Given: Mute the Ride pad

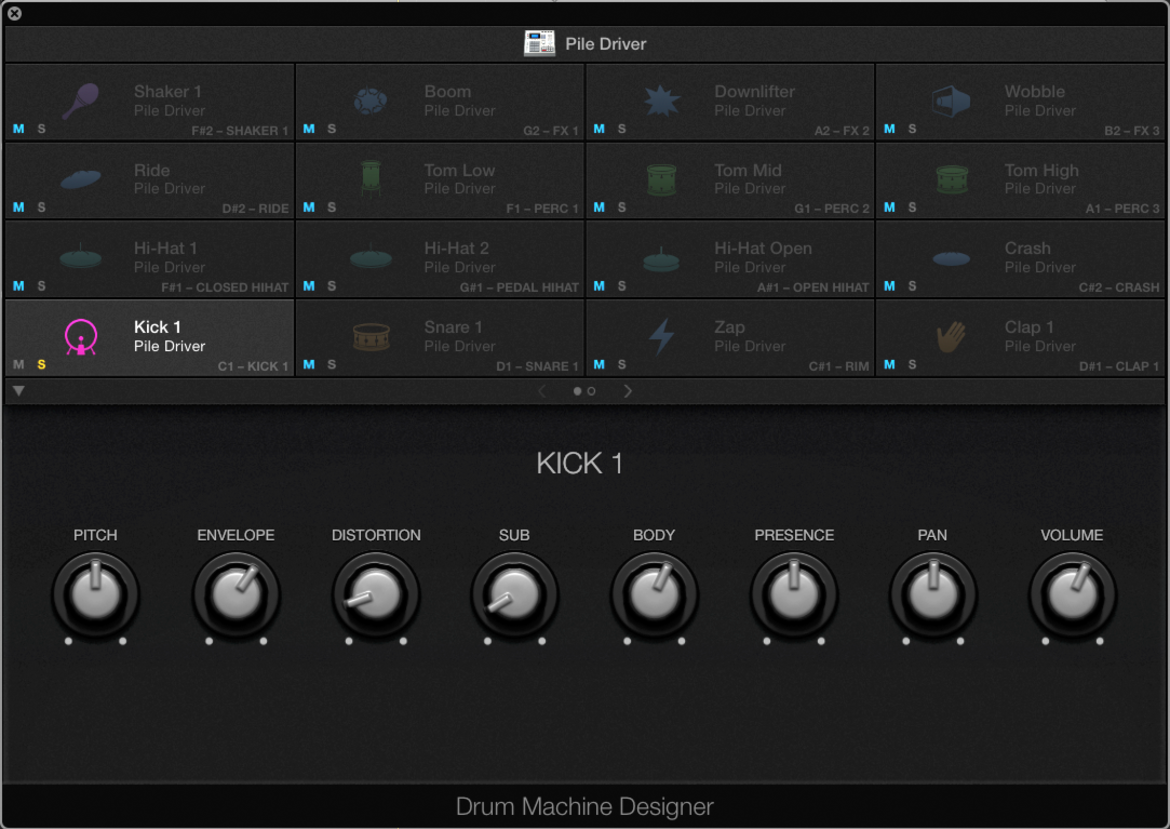Looking at the screenshot, I should pyautogui.click(x=19, y=207).
